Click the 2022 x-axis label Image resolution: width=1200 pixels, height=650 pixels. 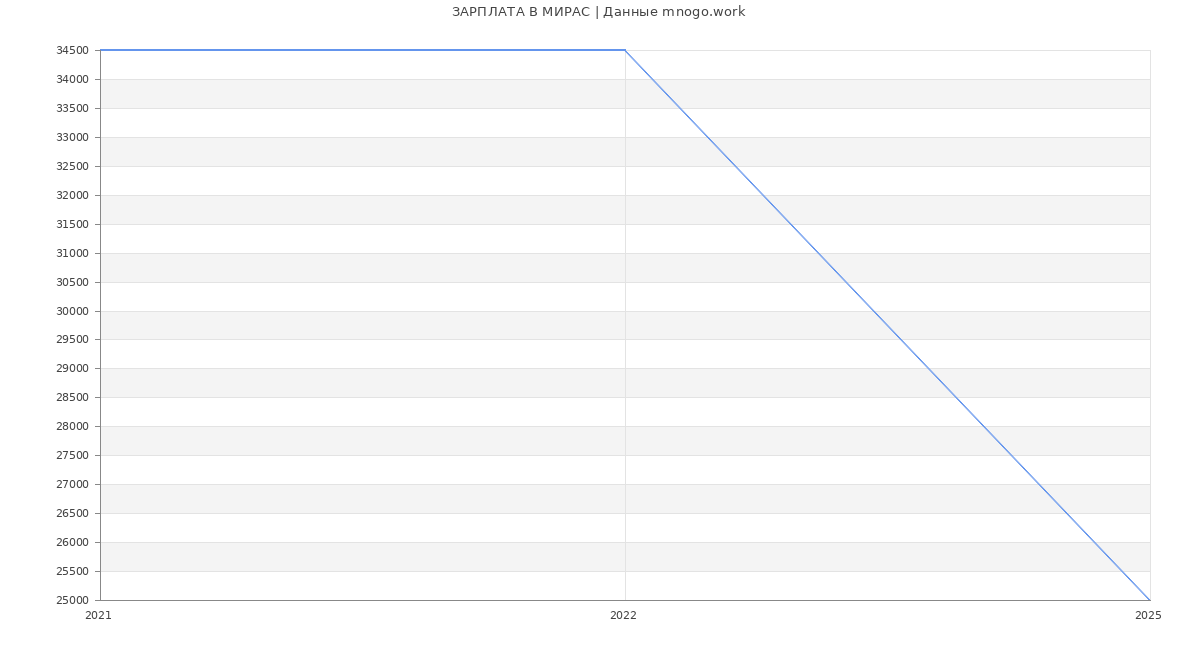pyautogui.click(x=623, y=616)
